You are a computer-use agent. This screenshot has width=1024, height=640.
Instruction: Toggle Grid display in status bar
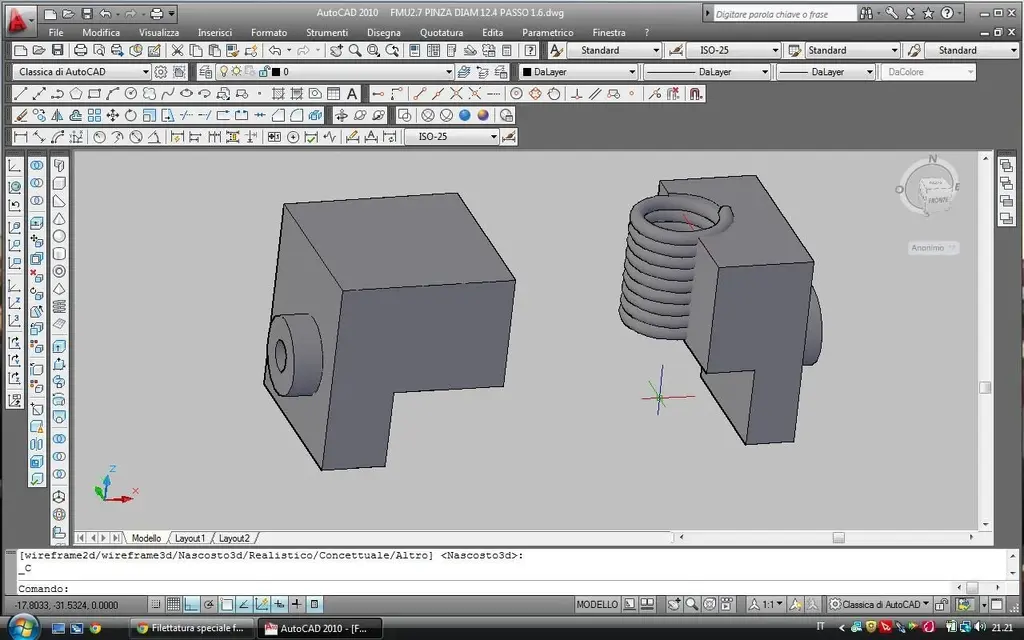[x=174, y=604]
